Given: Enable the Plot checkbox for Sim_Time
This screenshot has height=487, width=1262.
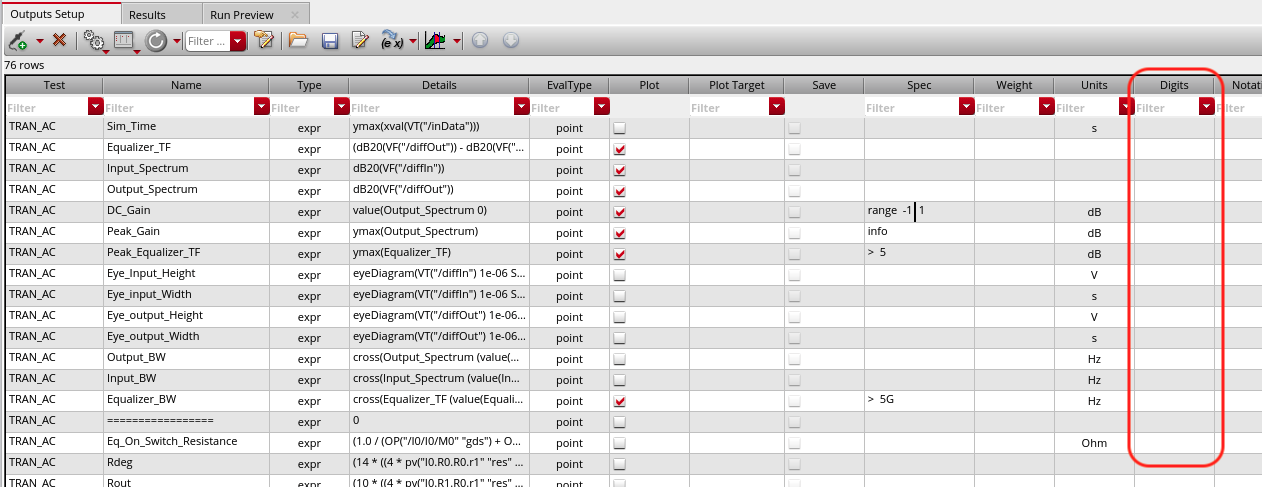Looking at the screenshot, I should (x=620, y=128).
